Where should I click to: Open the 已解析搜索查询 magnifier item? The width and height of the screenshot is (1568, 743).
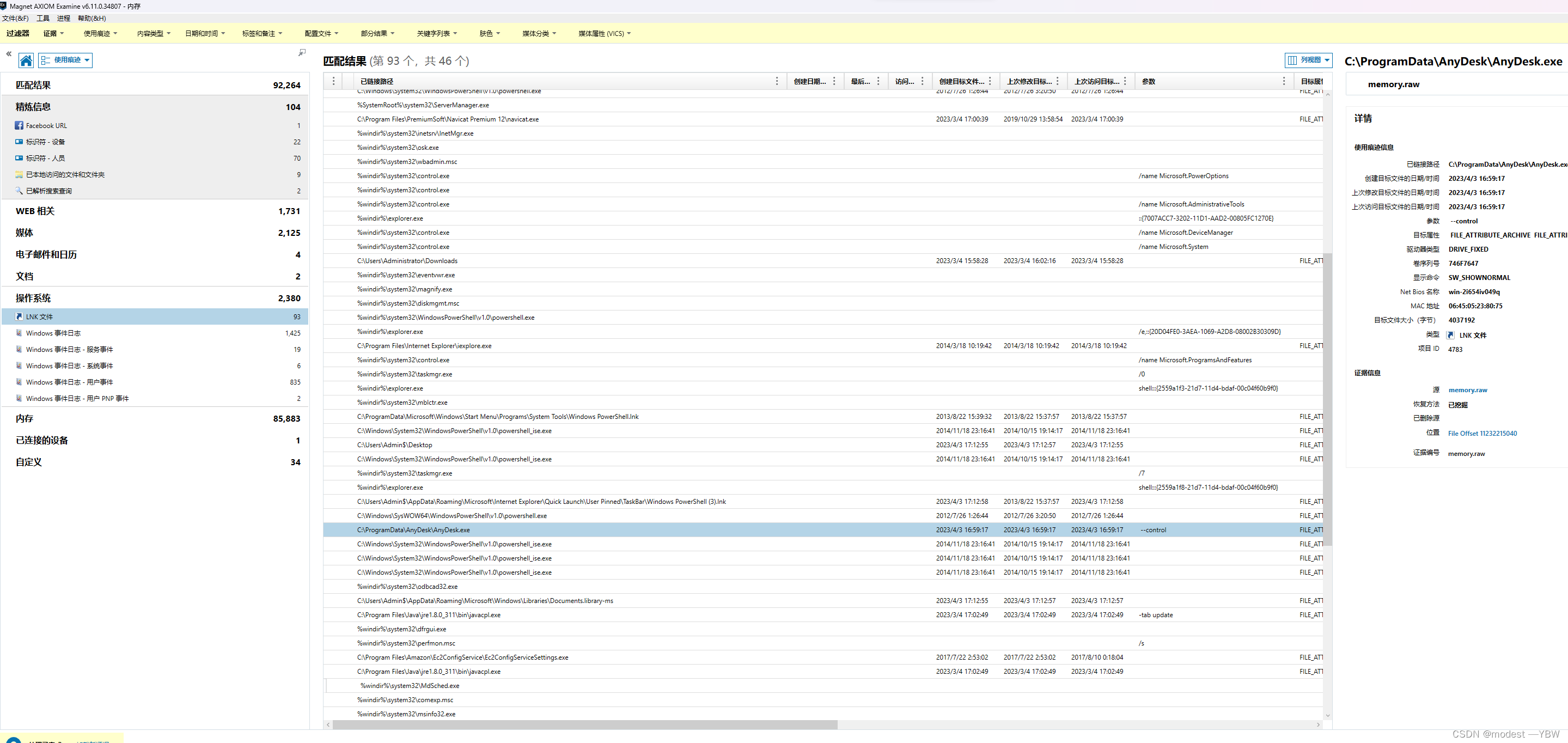tap(48, 191)
